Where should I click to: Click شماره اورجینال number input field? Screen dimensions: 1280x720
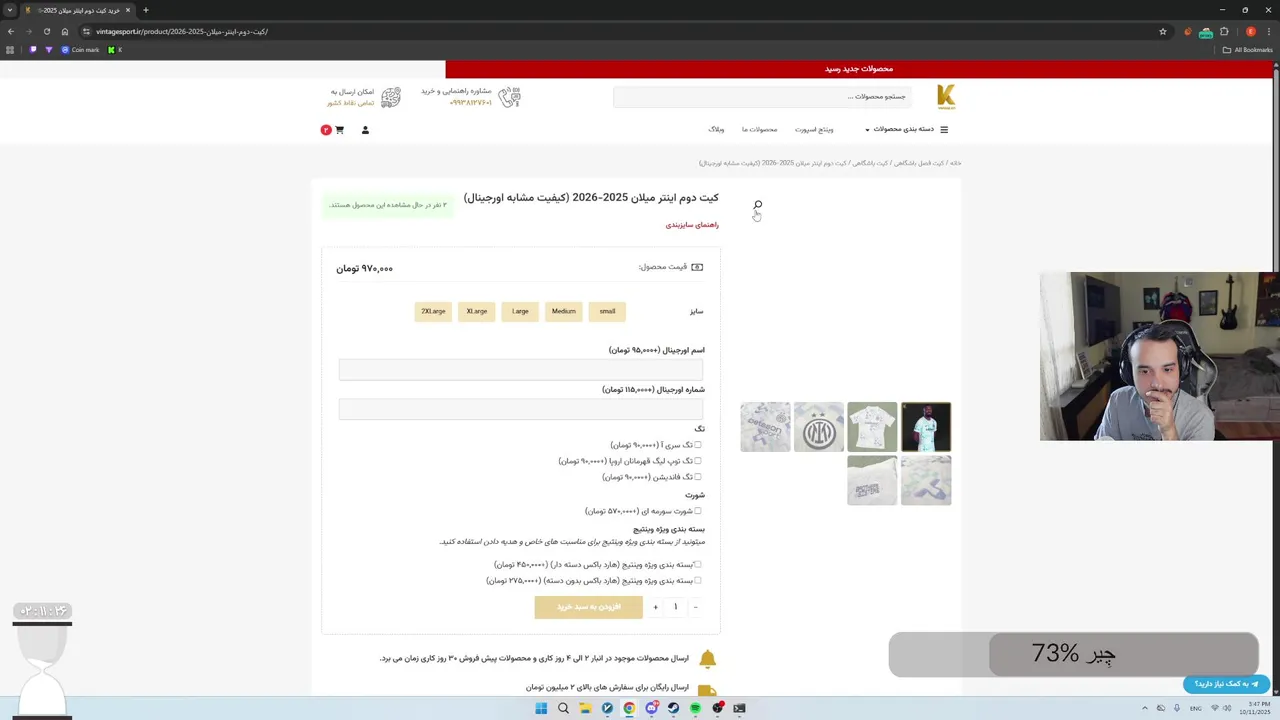click(x=521, y=409)
